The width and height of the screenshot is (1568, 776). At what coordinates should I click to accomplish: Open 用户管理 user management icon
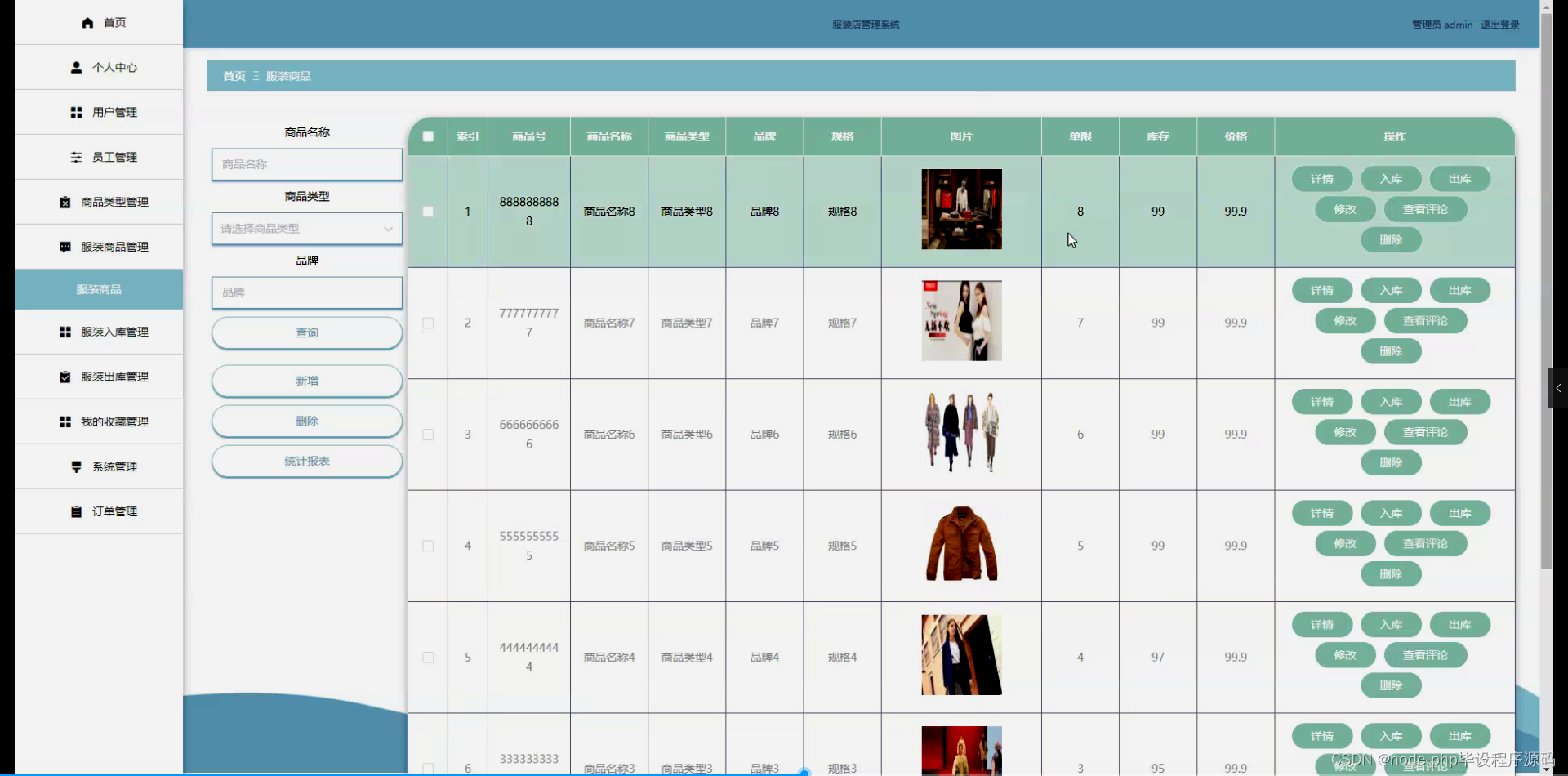[78, 112]
